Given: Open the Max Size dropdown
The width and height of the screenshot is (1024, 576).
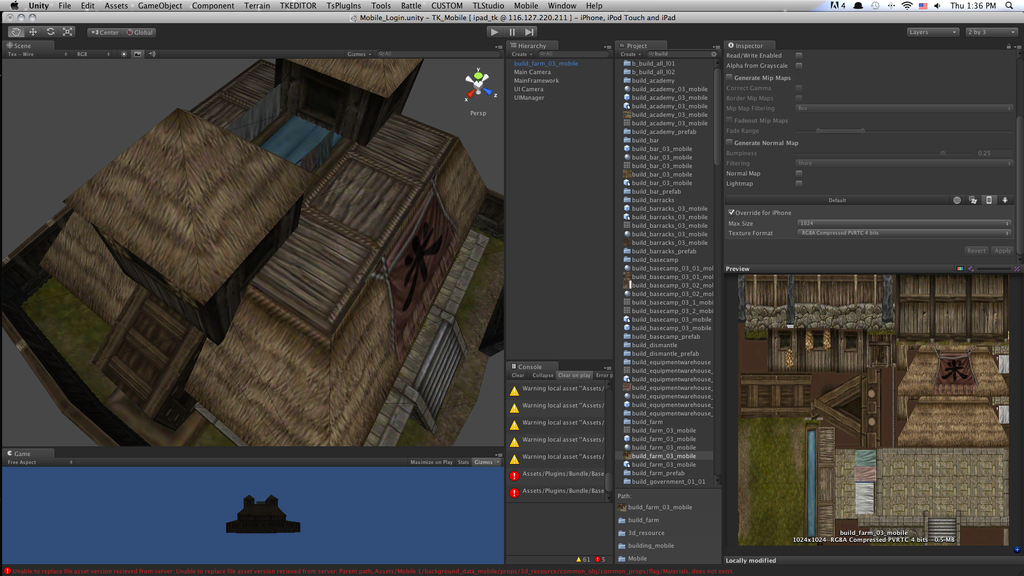Looking at the screenshot, I should point(904,223).
